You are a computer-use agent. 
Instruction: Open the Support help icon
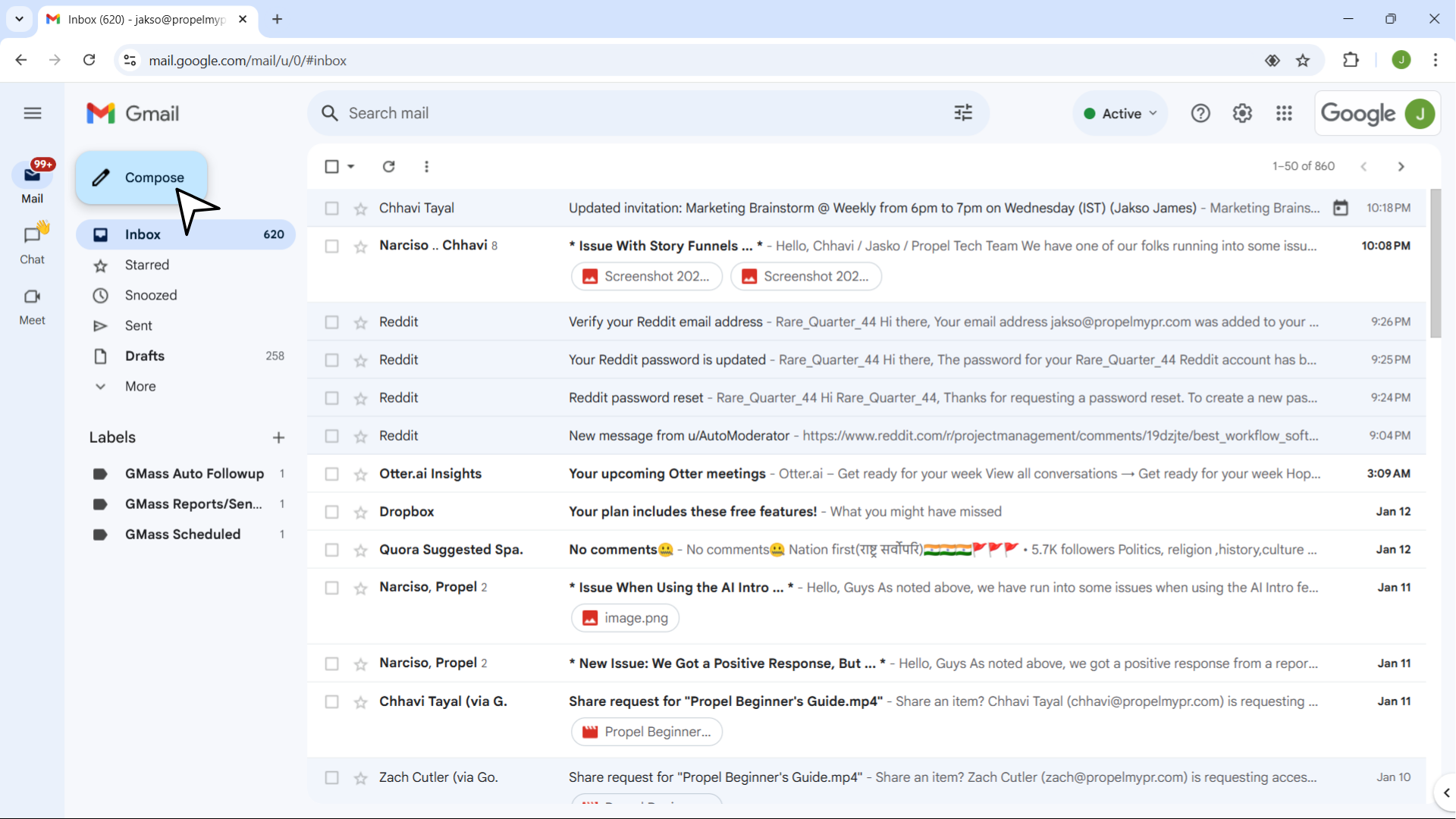[x=1200, y=113]
